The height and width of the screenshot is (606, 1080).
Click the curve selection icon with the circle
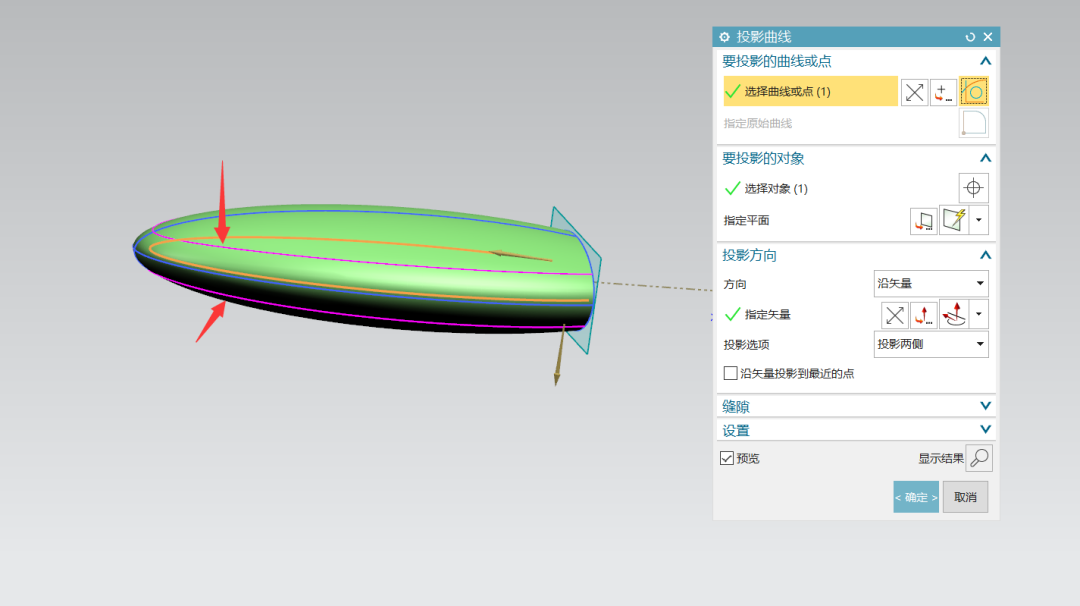973,92
